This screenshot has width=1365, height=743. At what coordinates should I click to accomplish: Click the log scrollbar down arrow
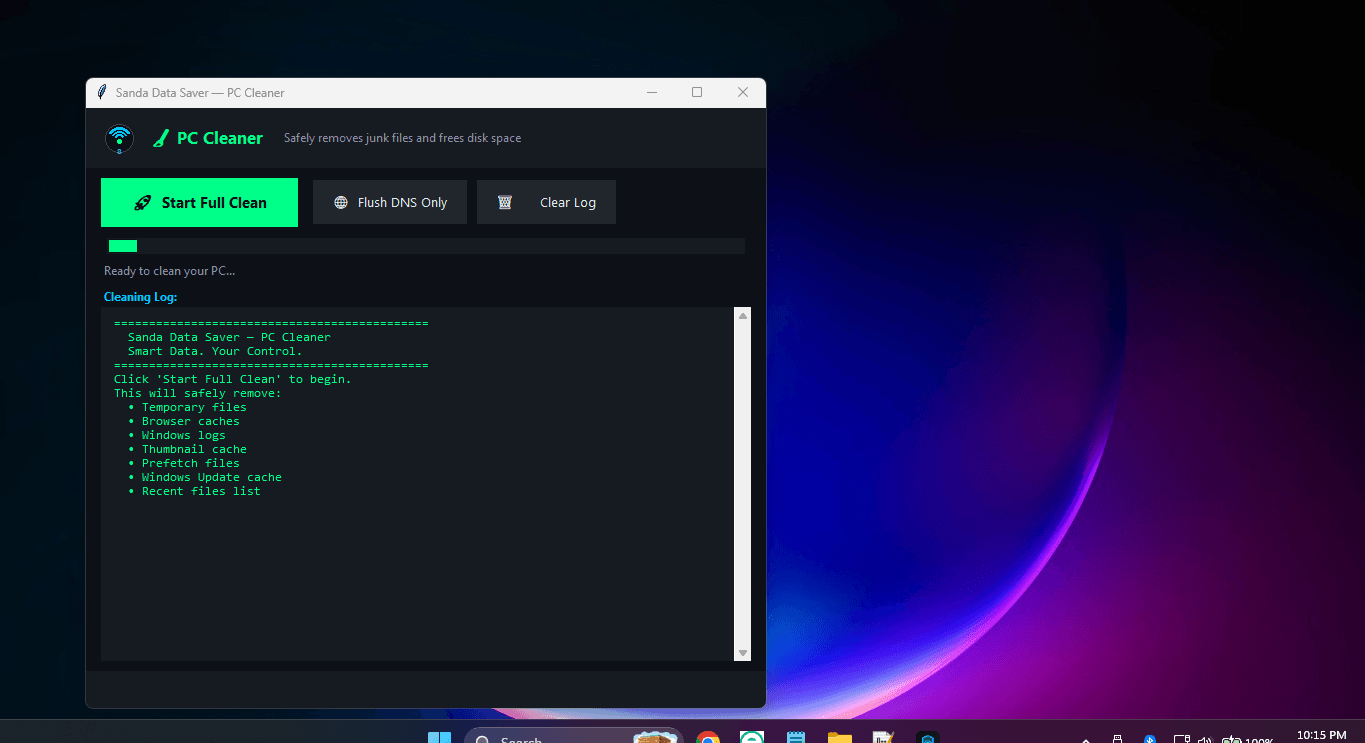[742, 653]
